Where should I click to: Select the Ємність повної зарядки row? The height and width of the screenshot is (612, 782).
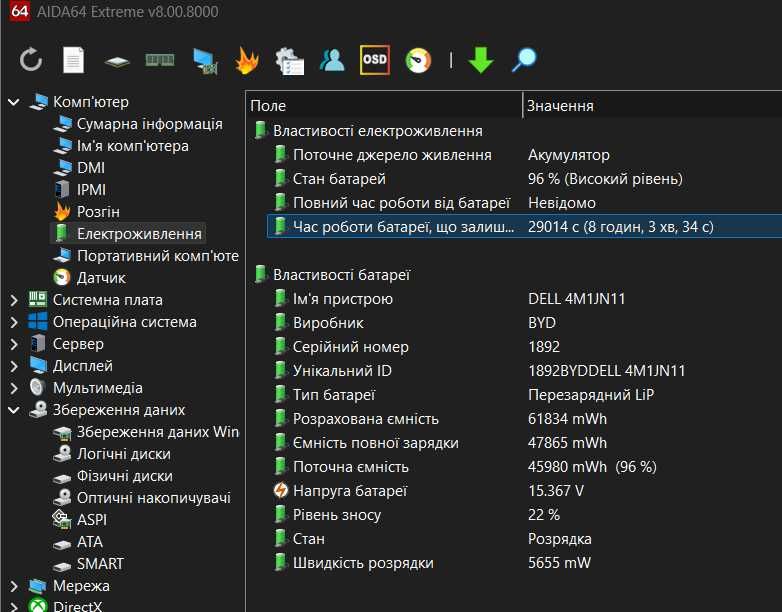point(525,443)
